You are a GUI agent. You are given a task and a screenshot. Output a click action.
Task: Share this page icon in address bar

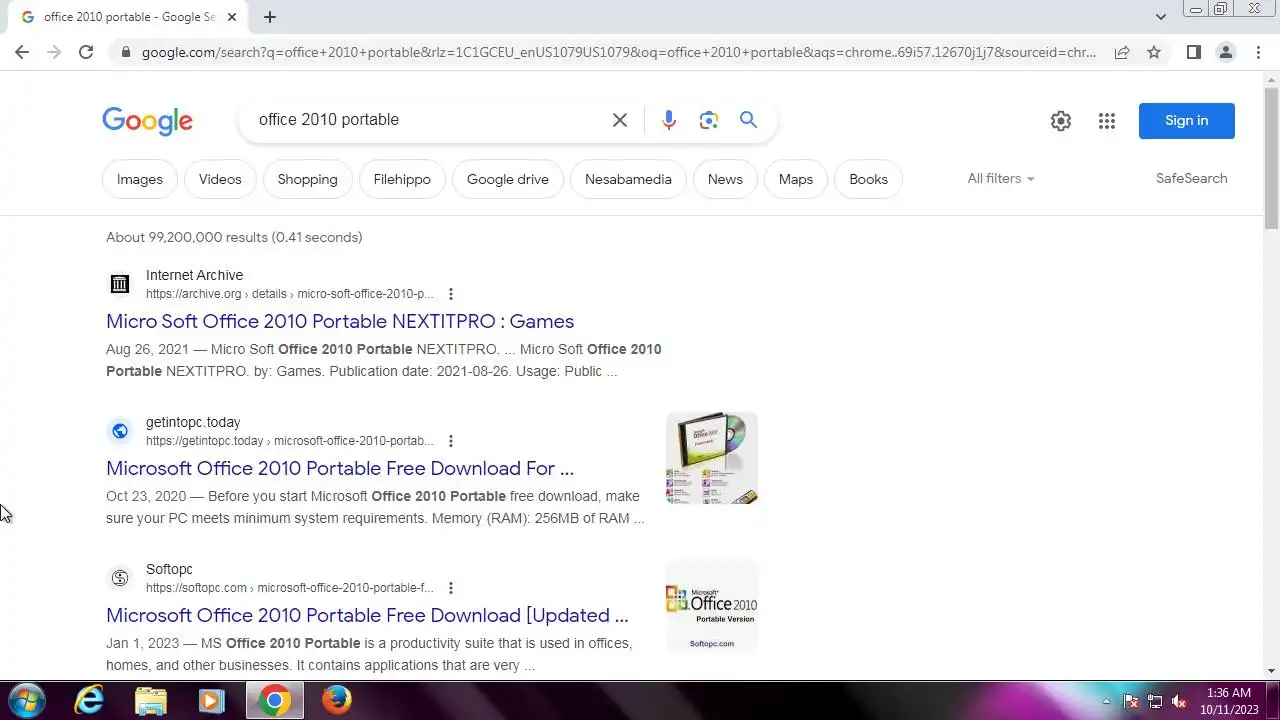tap(1122, 52)
